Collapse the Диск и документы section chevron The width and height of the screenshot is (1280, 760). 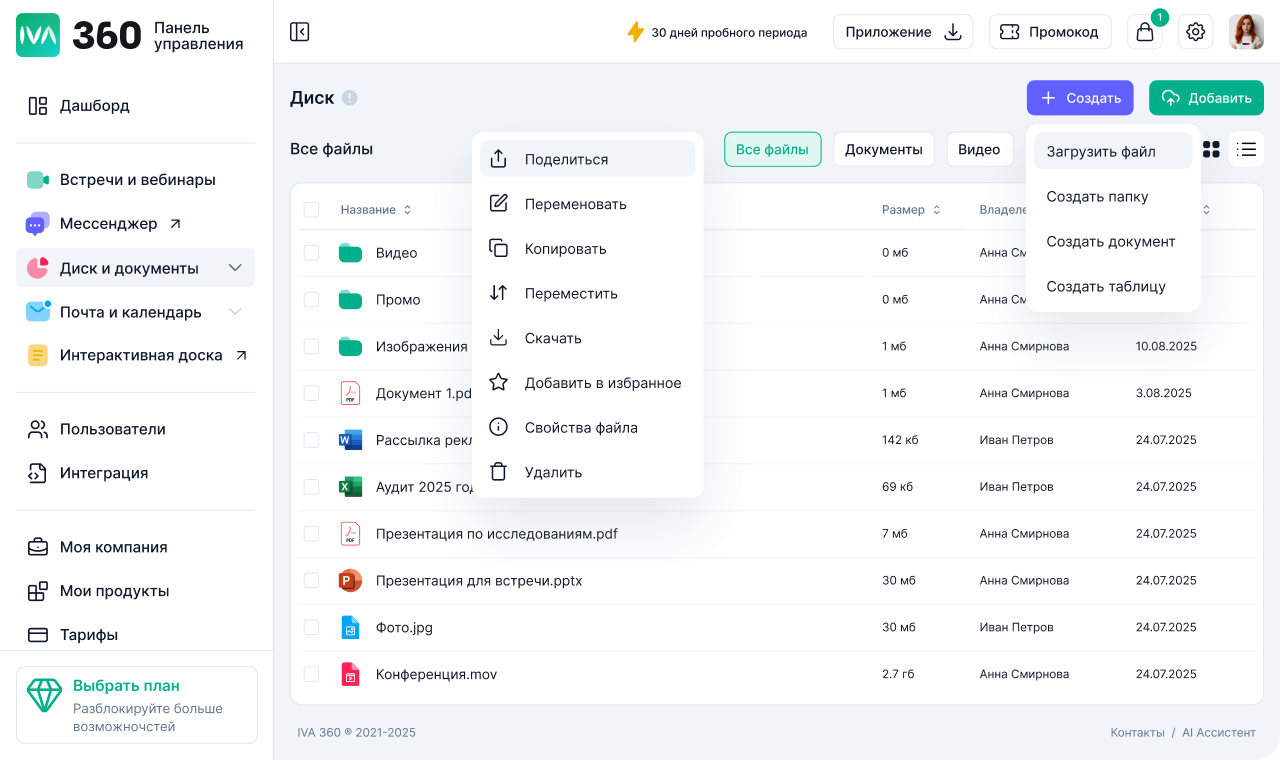tap(235, 267)
